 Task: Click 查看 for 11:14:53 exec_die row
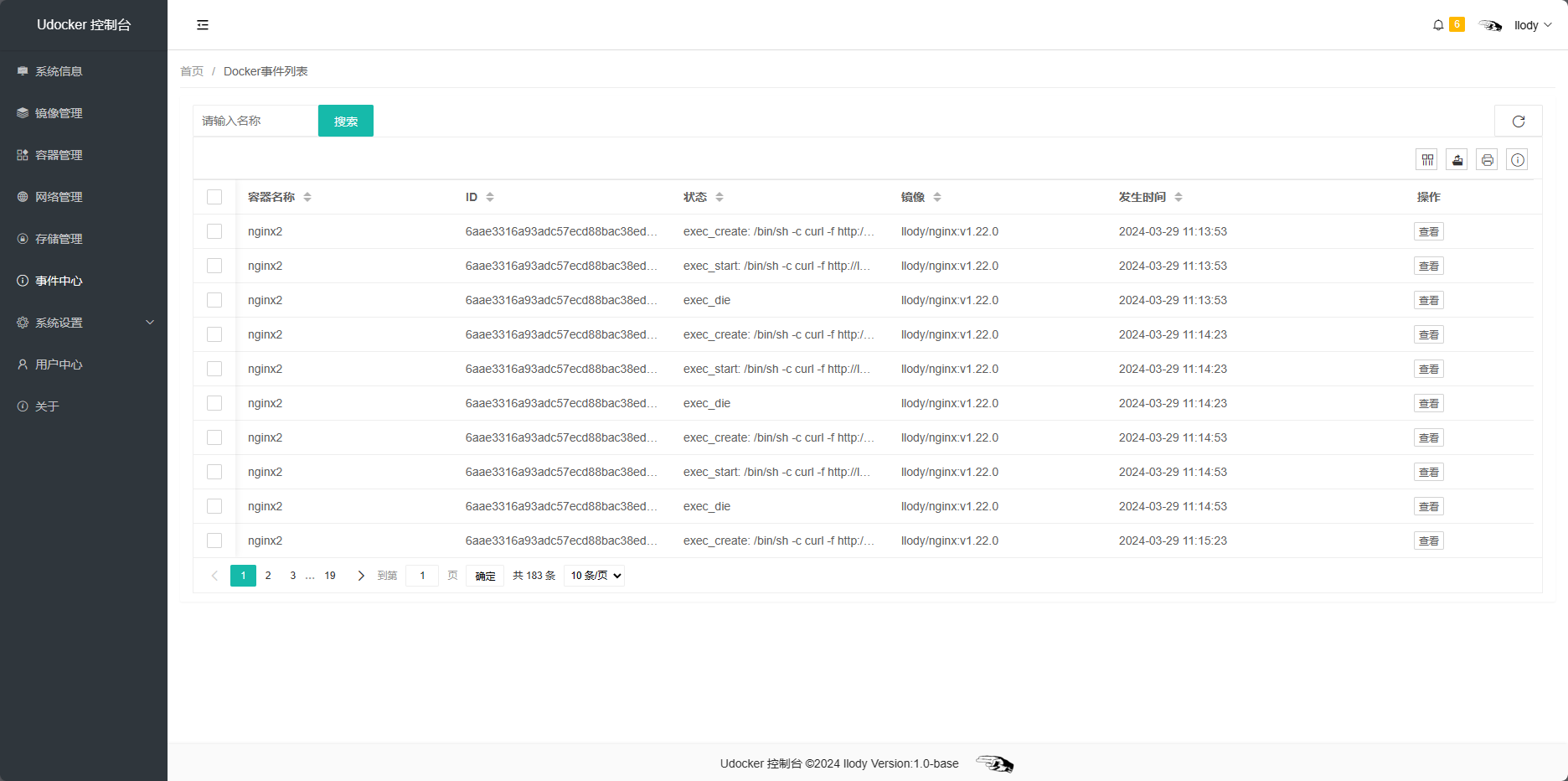click(1429, 506)
